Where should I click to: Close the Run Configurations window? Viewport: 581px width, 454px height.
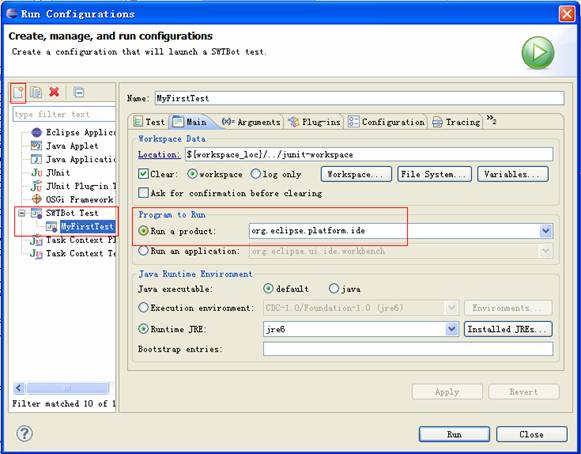click(567, 14)
